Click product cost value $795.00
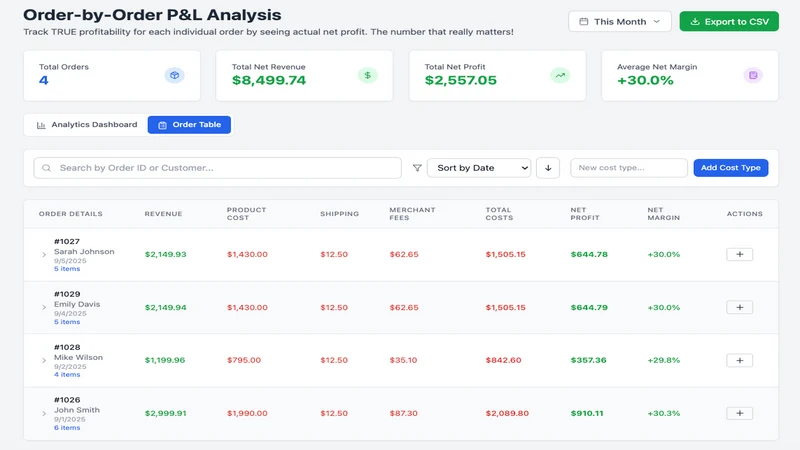This screenshot has width=800, height=450. pyautogui.click(x=244, y=360)
